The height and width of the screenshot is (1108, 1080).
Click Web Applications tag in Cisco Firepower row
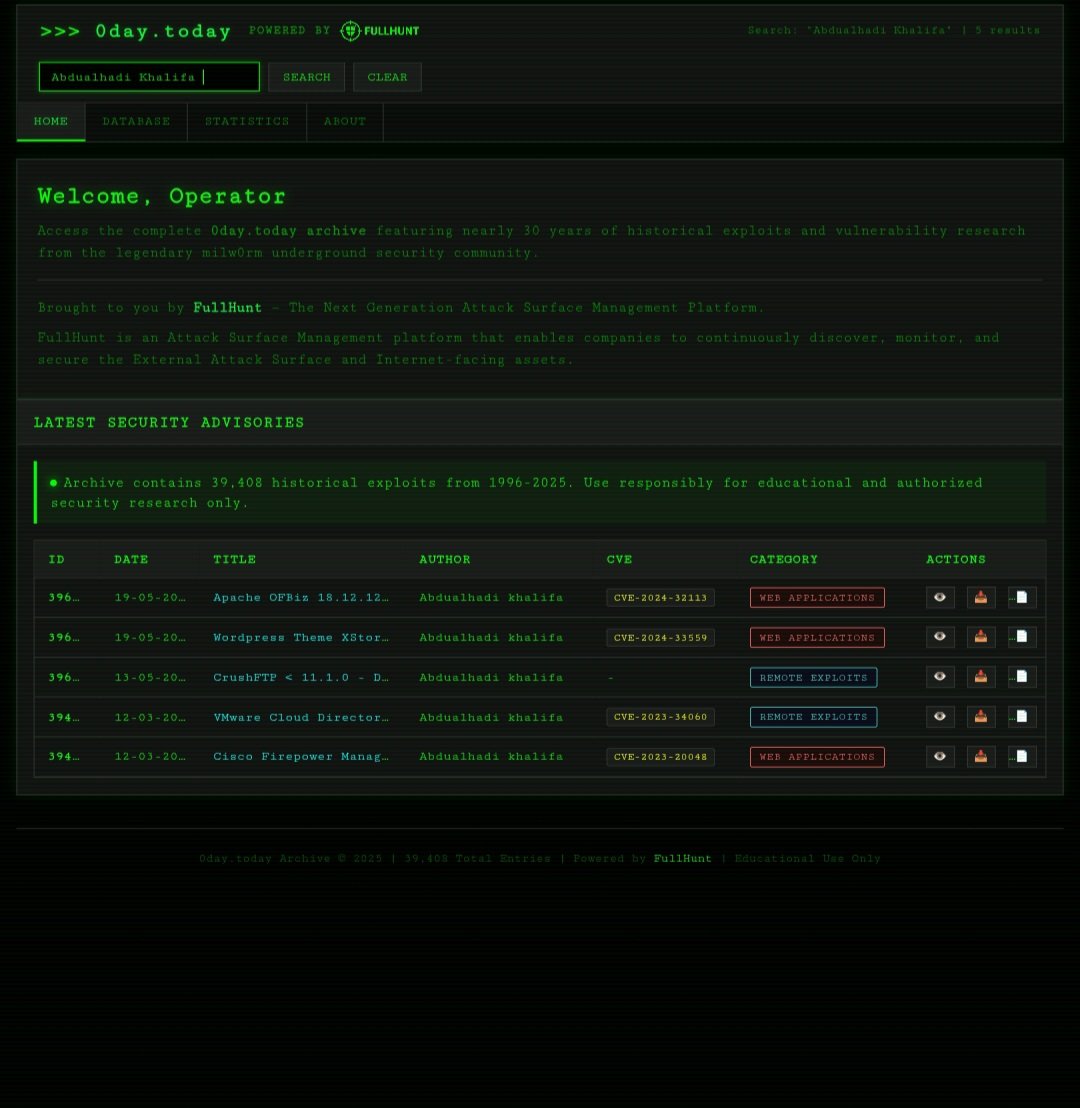point(817,757)
